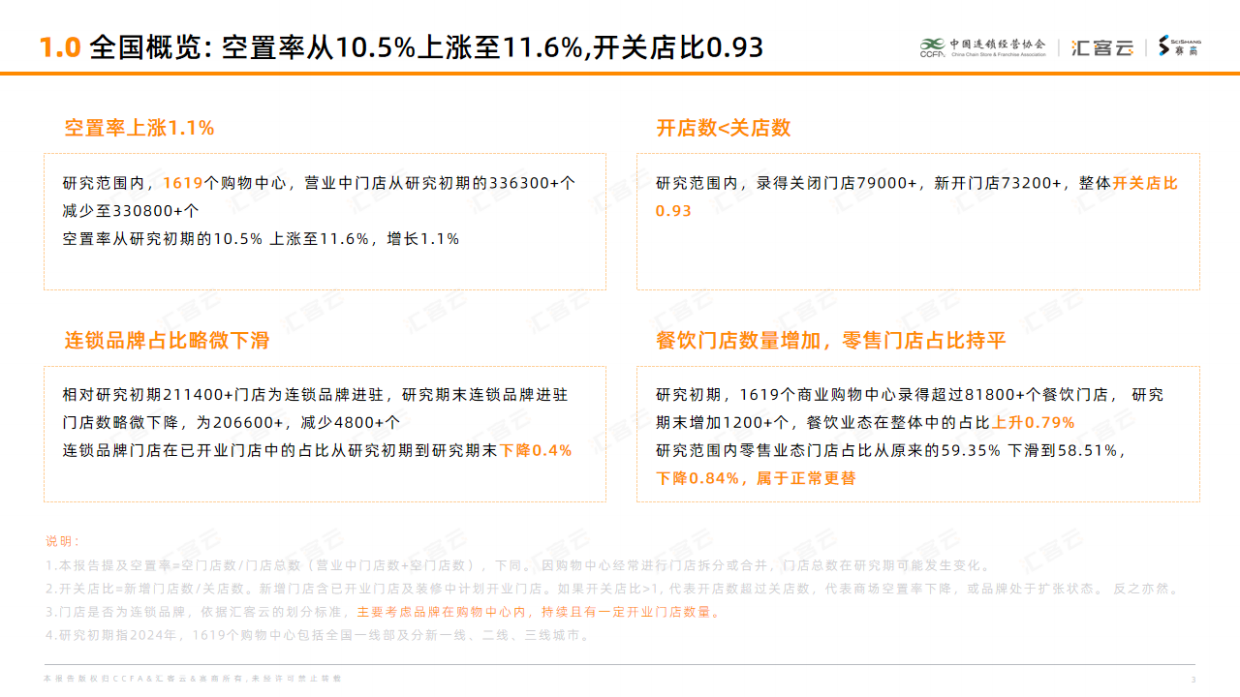Screen dimensions: 1240x697
Task: Click the orange text '上升0.79%'
Action: coord(1032,423)
